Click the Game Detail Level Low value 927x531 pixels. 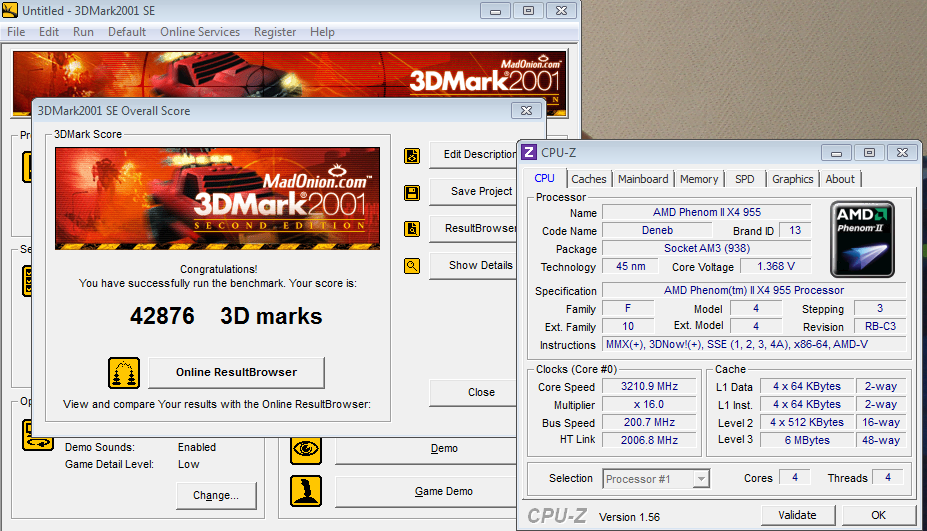pyautogui.click(x=189, y=464)
